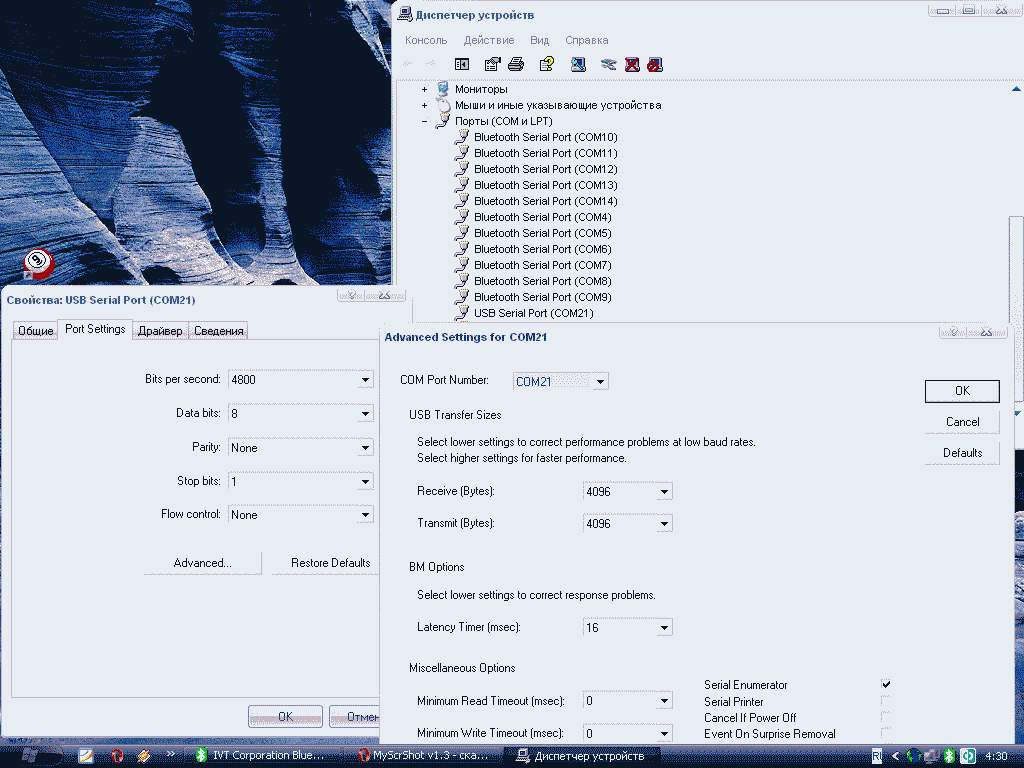Open the Bits per second dropdown
Screen dimensions: 1024x768
pos(366,380)
